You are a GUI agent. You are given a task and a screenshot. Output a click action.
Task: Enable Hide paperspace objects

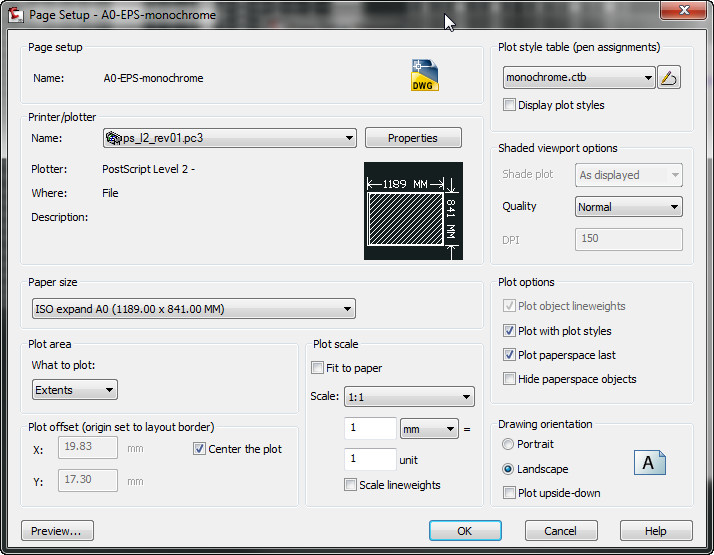point(509,379)
